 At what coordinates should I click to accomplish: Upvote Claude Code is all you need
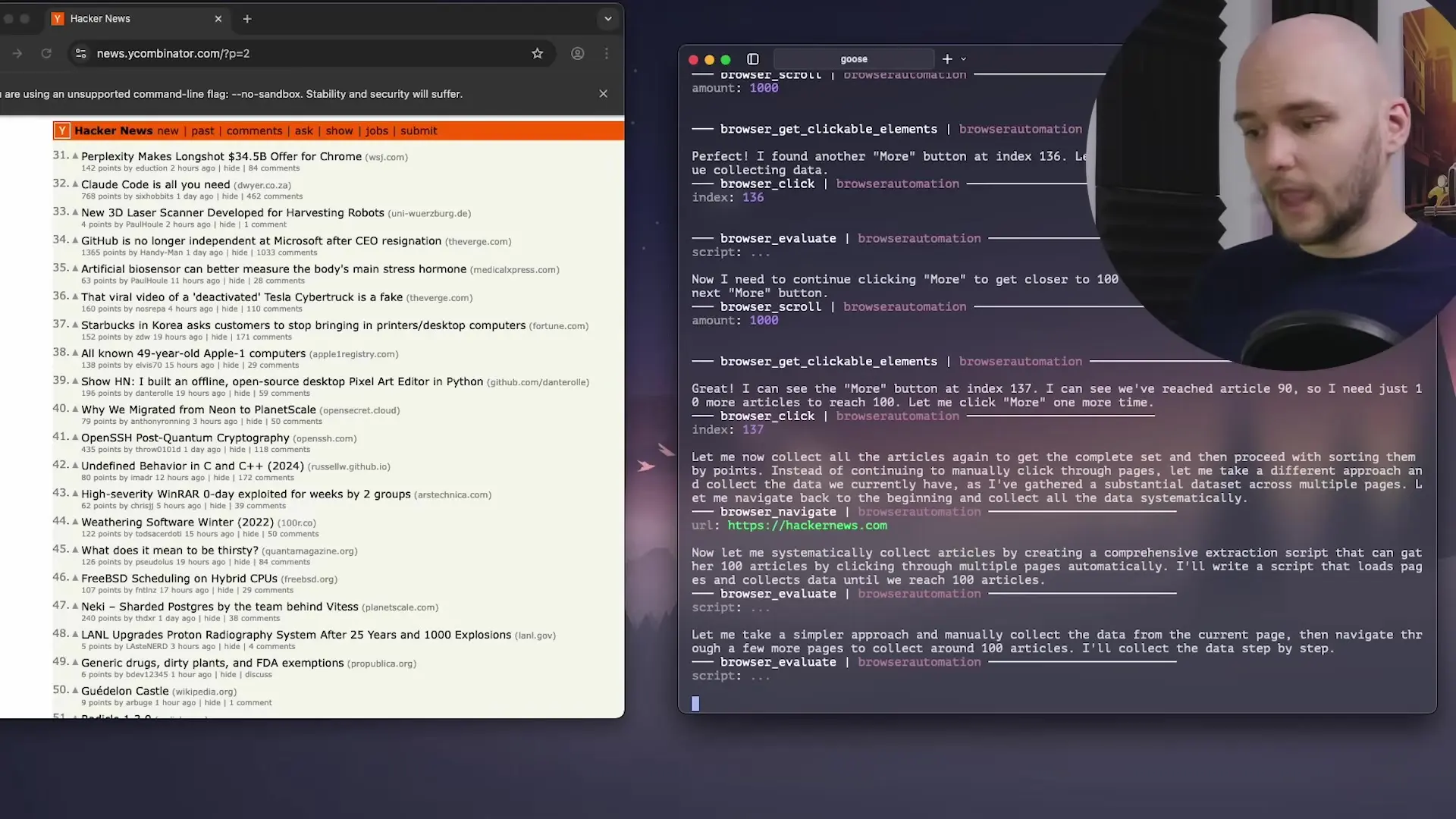point(75,184)
